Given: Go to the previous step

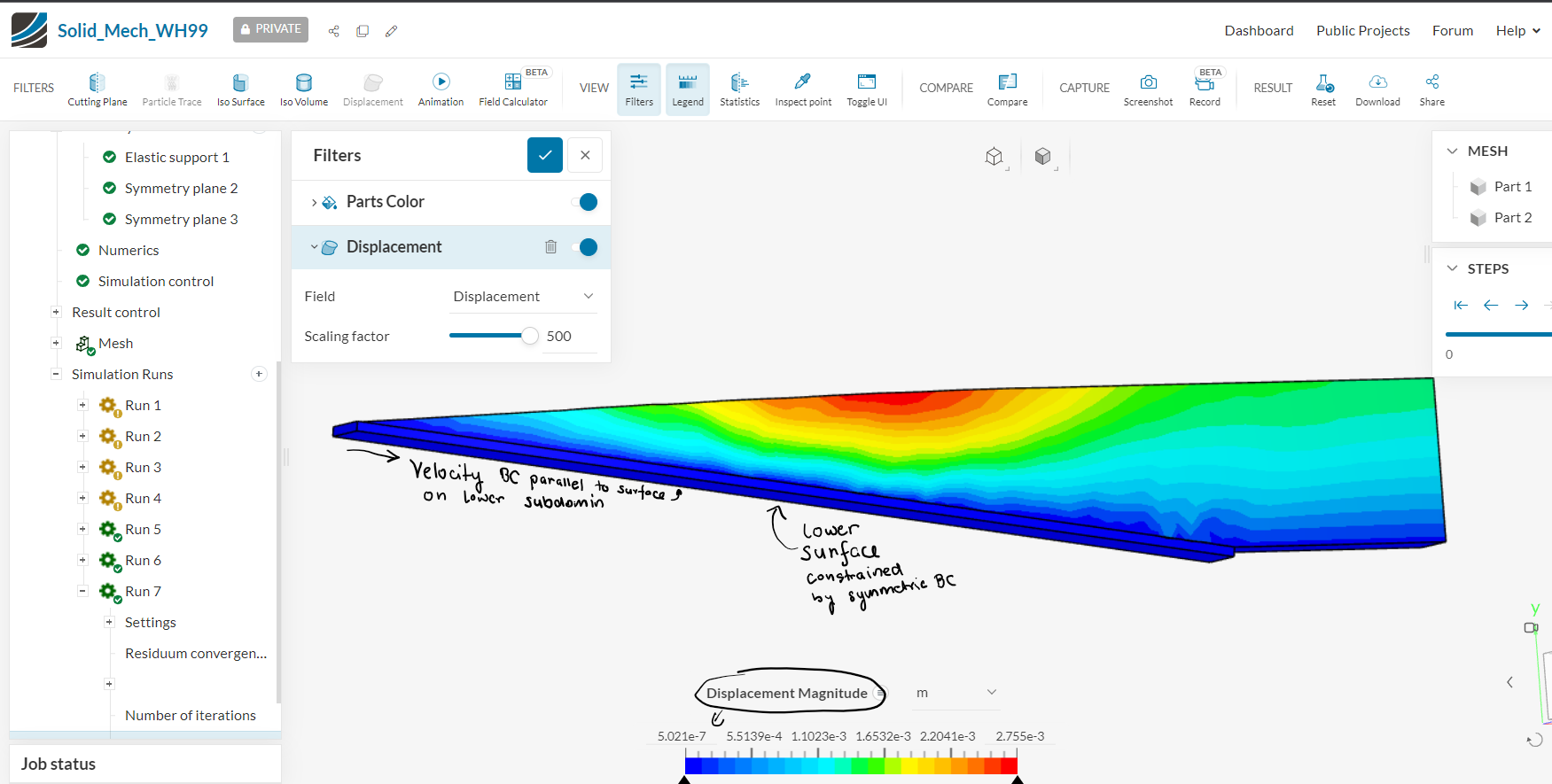Looking at the screenshot, I should click(1491, 306).
